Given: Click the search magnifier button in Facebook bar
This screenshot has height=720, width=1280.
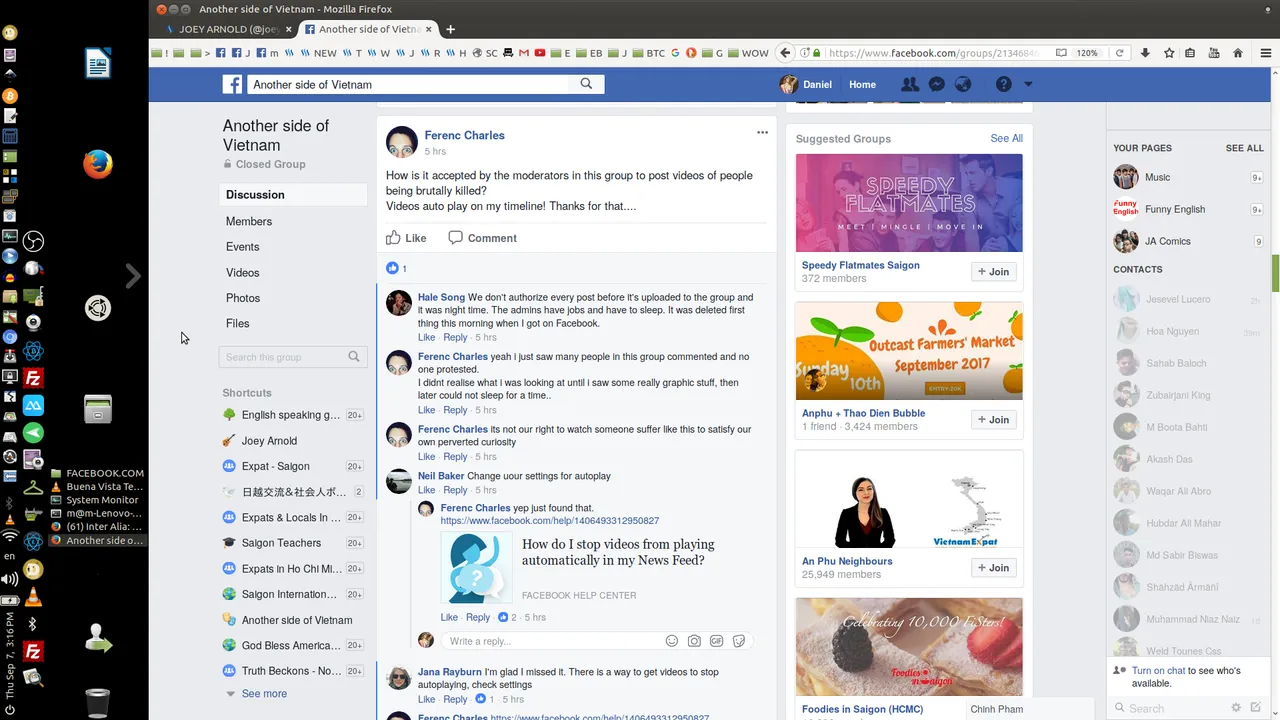Looking at the screenshot, I should 587,85.
